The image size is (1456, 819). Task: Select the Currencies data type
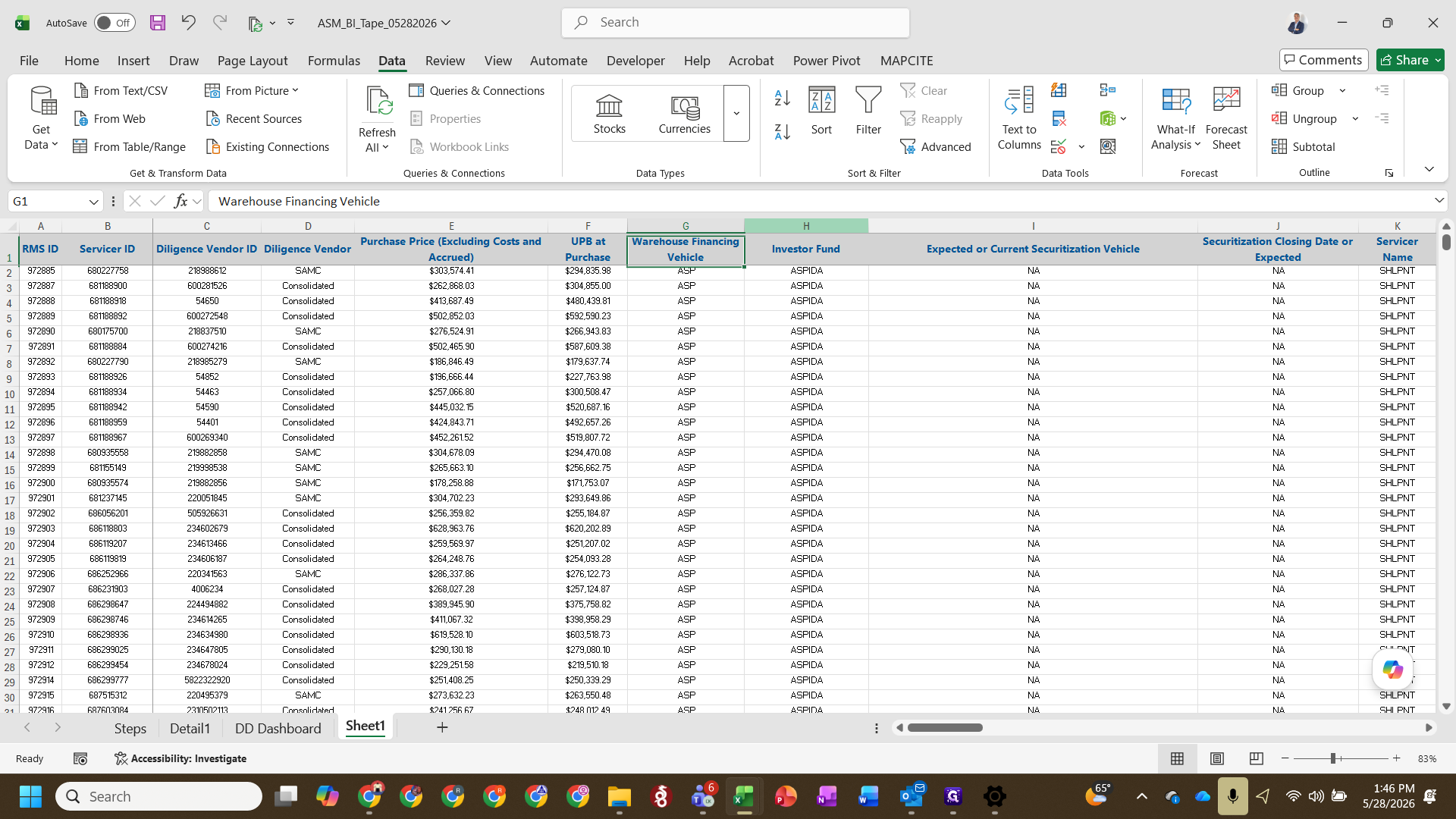coord(685,114)
